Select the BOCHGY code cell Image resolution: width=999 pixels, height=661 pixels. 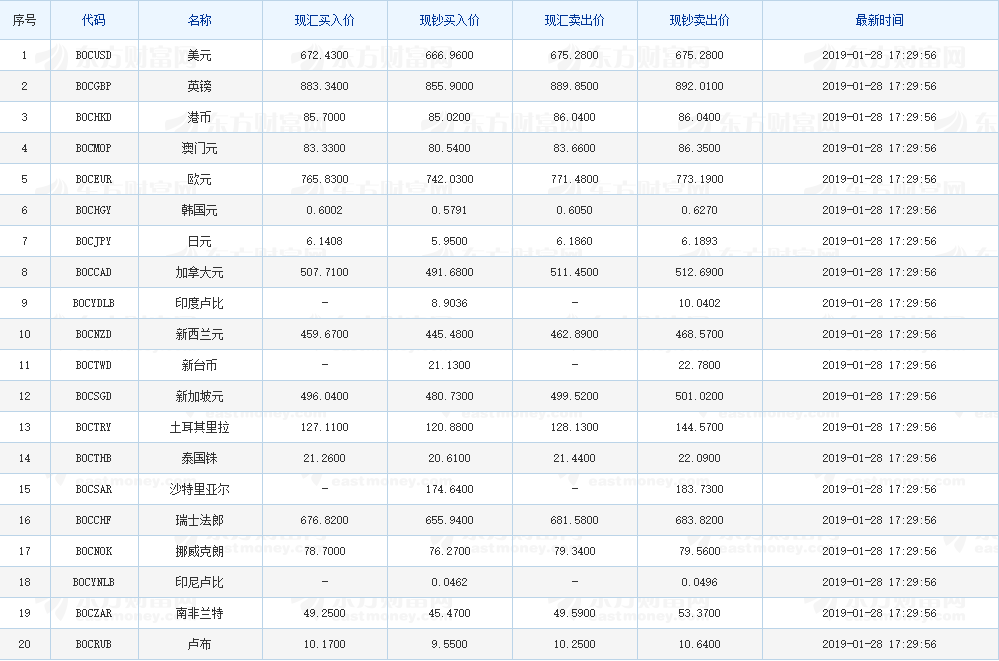coord(94,210)
